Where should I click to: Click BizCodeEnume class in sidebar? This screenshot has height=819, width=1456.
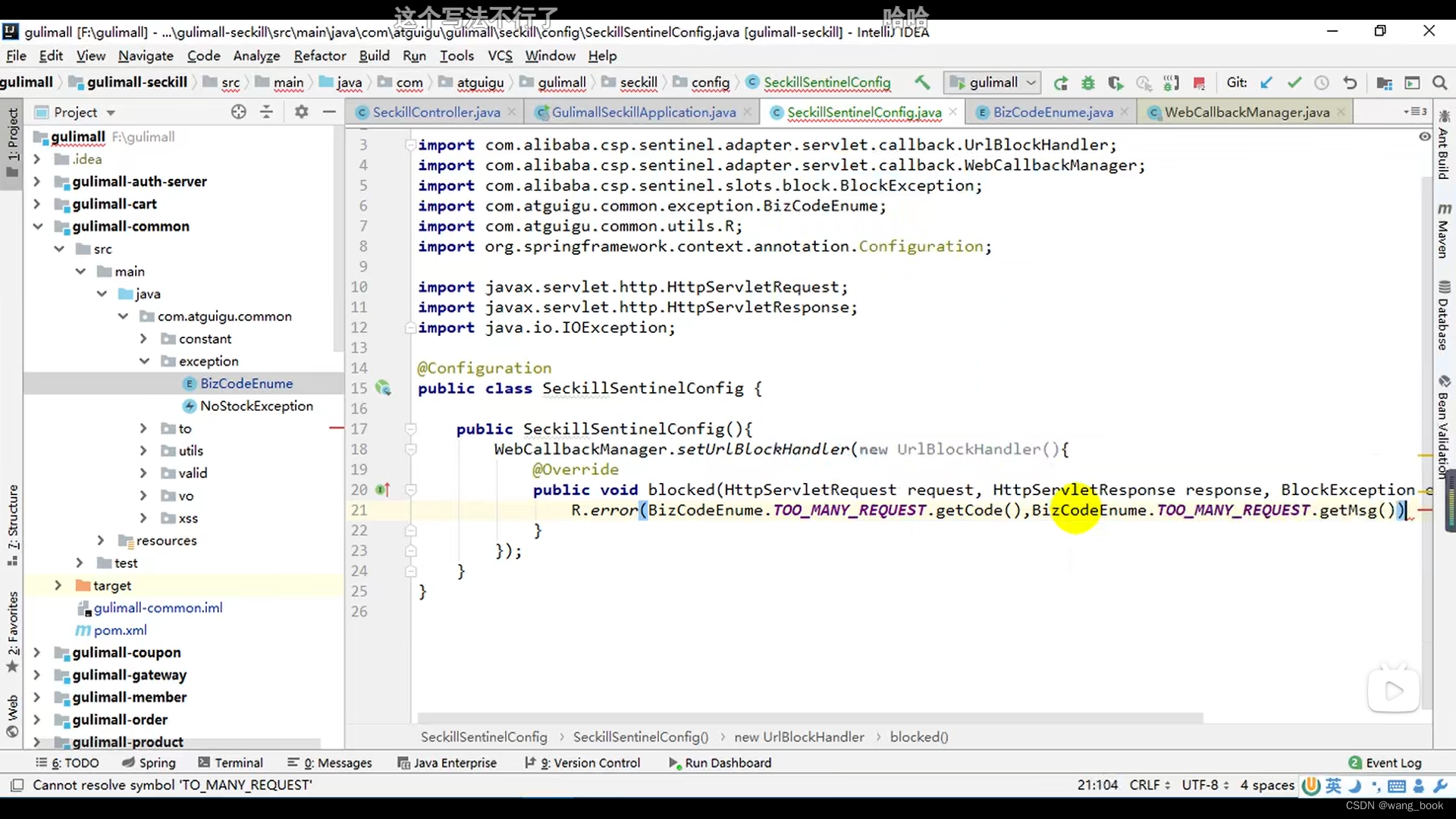[246, 383]
